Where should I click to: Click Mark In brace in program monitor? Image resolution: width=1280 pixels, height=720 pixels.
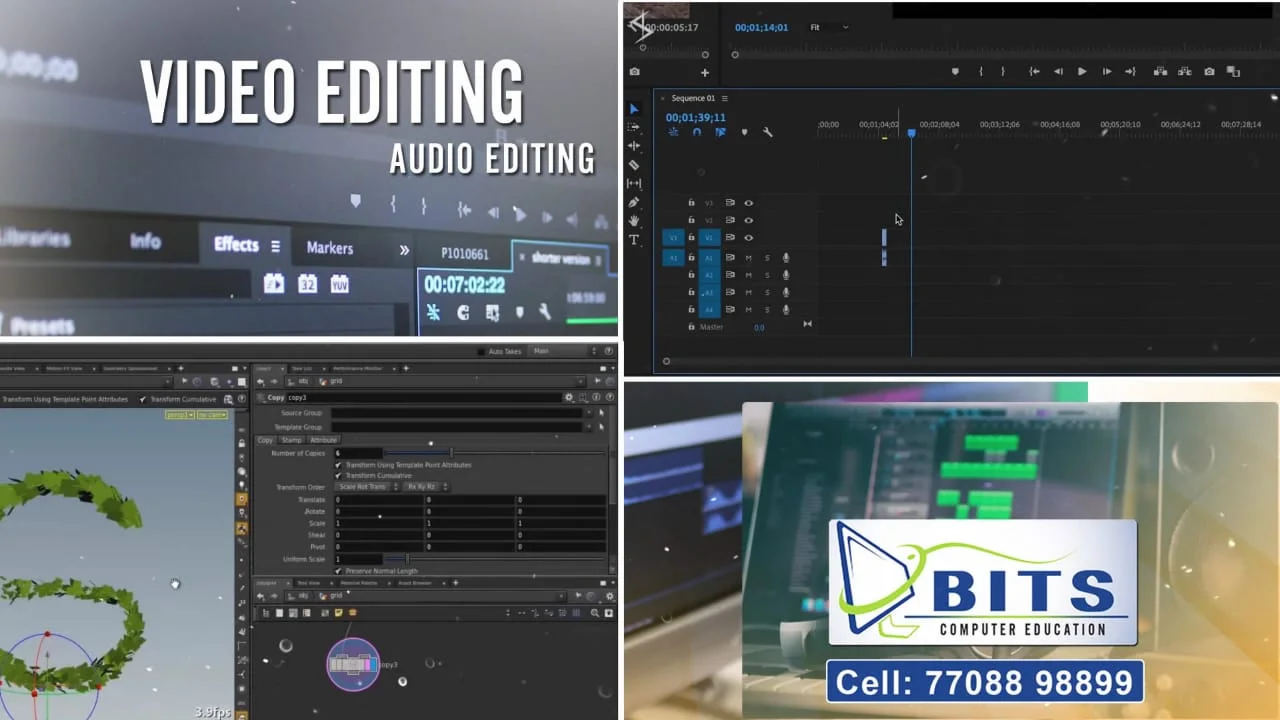click(981, 71)
